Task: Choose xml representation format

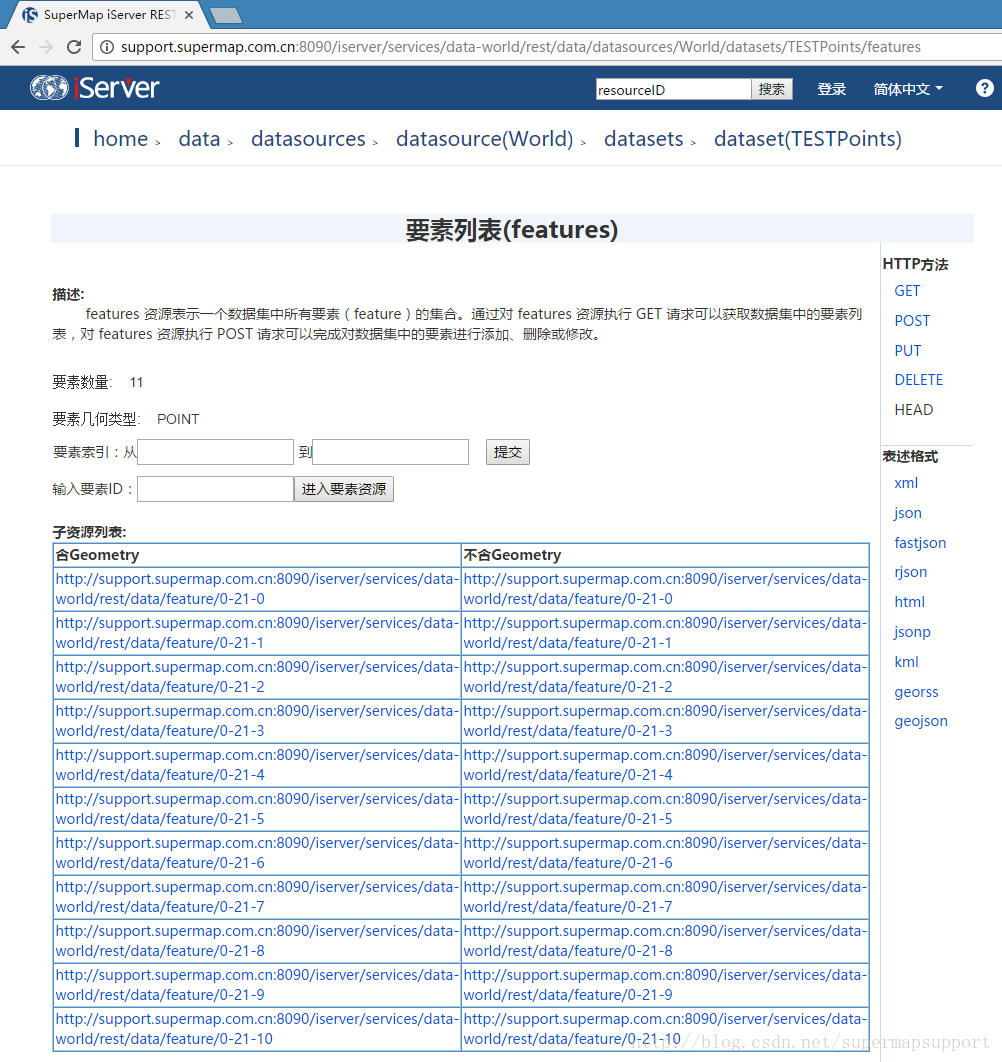Action: coord(906,483)
